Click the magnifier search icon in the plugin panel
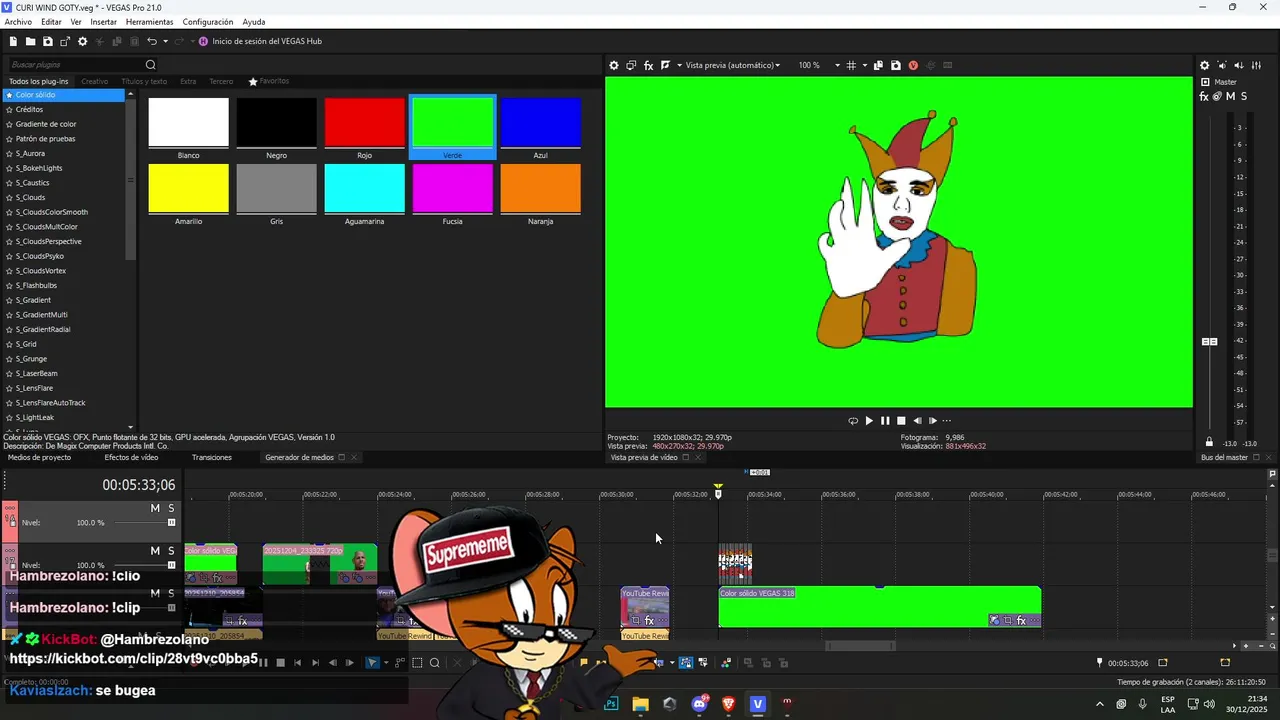Screen dimensions: 1280x720 click(x=151, y=65)
